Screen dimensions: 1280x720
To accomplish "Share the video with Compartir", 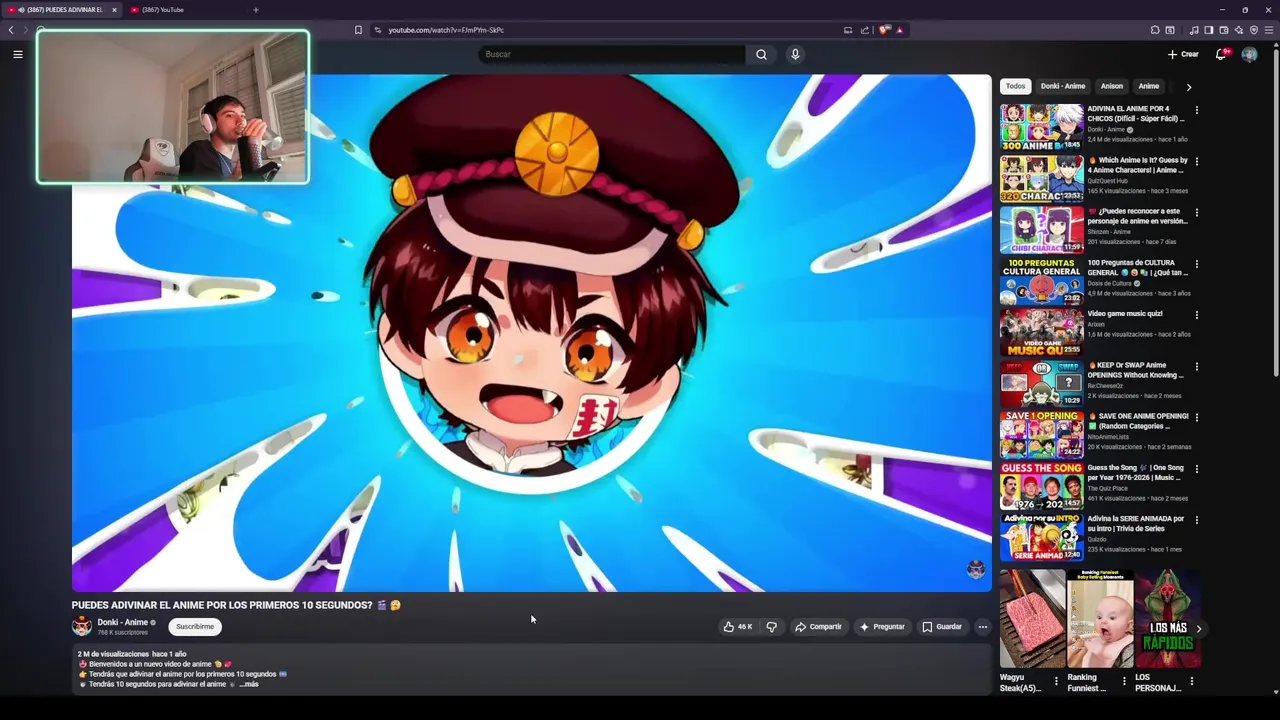I will (818, 627).
